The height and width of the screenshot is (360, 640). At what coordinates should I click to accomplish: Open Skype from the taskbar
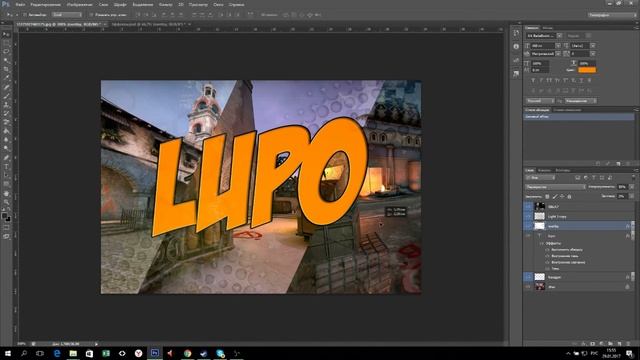[x=220, y=353]
